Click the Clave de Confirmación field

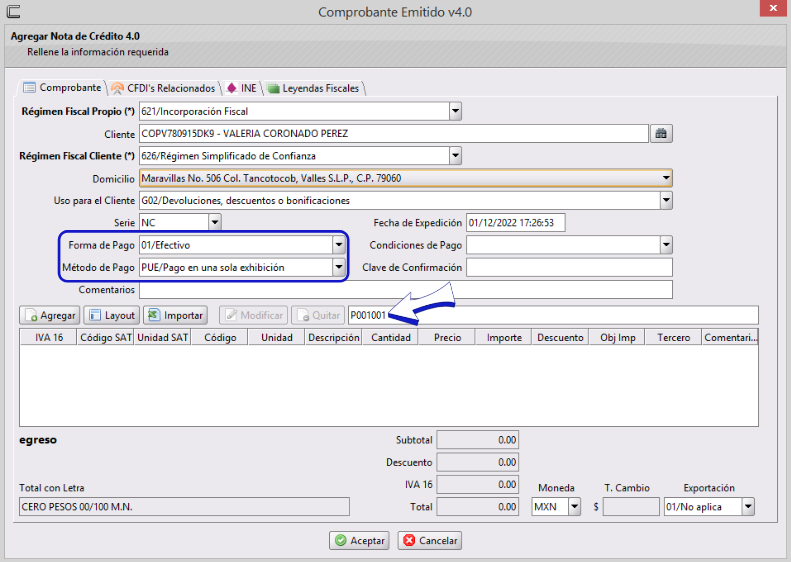(569, 267)
